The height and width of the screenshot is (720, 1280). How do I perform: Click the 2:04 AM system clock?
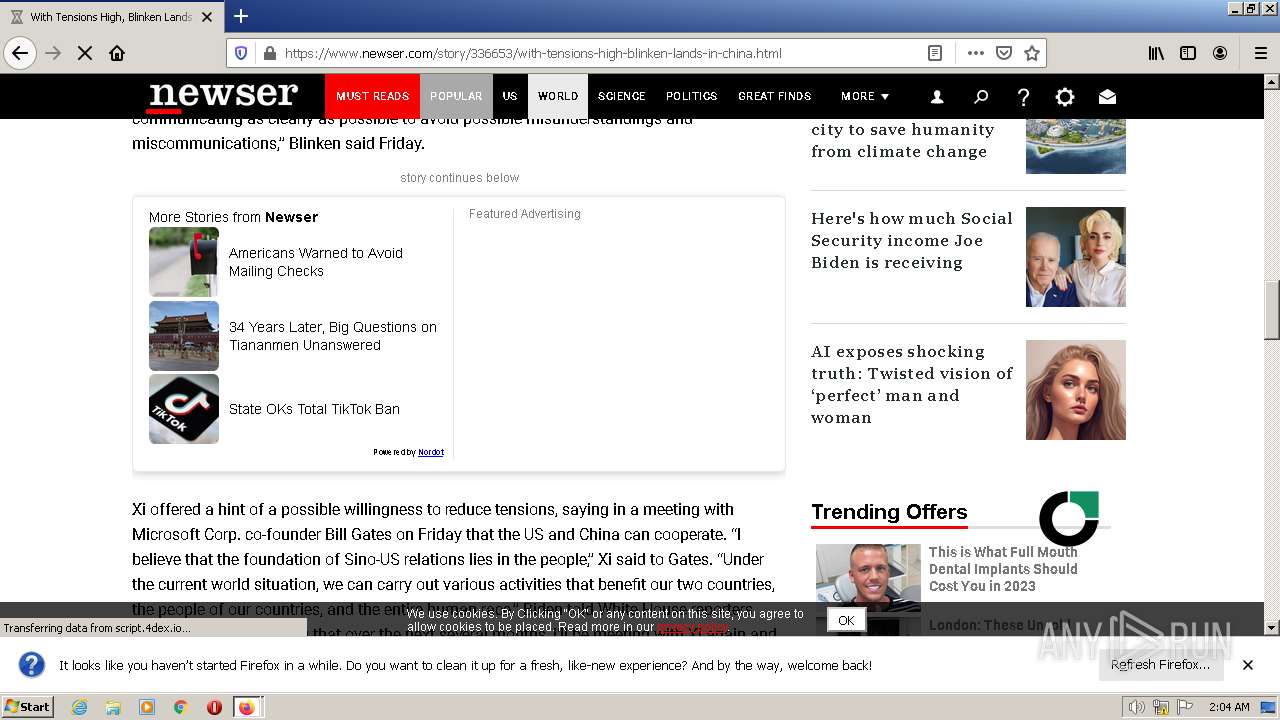click(x=1229, y=707)
